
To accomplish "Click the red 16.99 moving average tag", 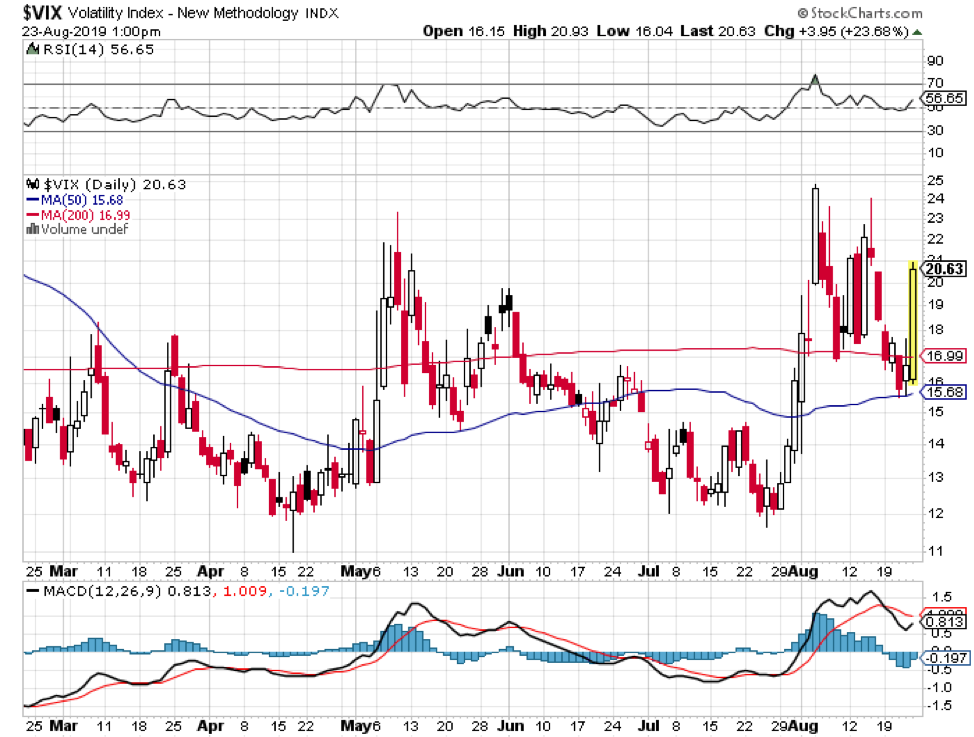I will tap(944, 355).
